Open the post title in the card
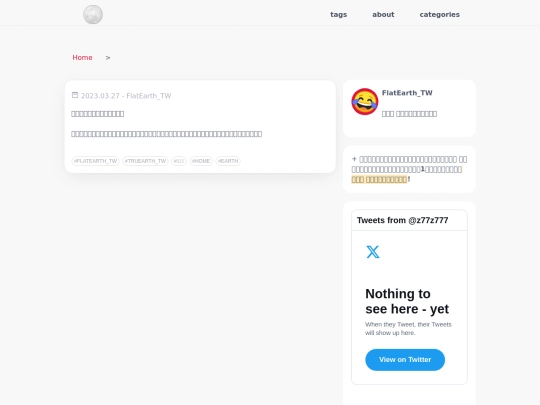This screenshot has height=405, width=540. coord(97,114)
